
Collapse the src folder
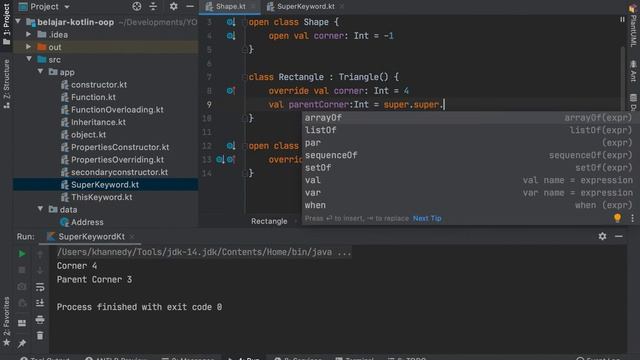click(29, 59)
